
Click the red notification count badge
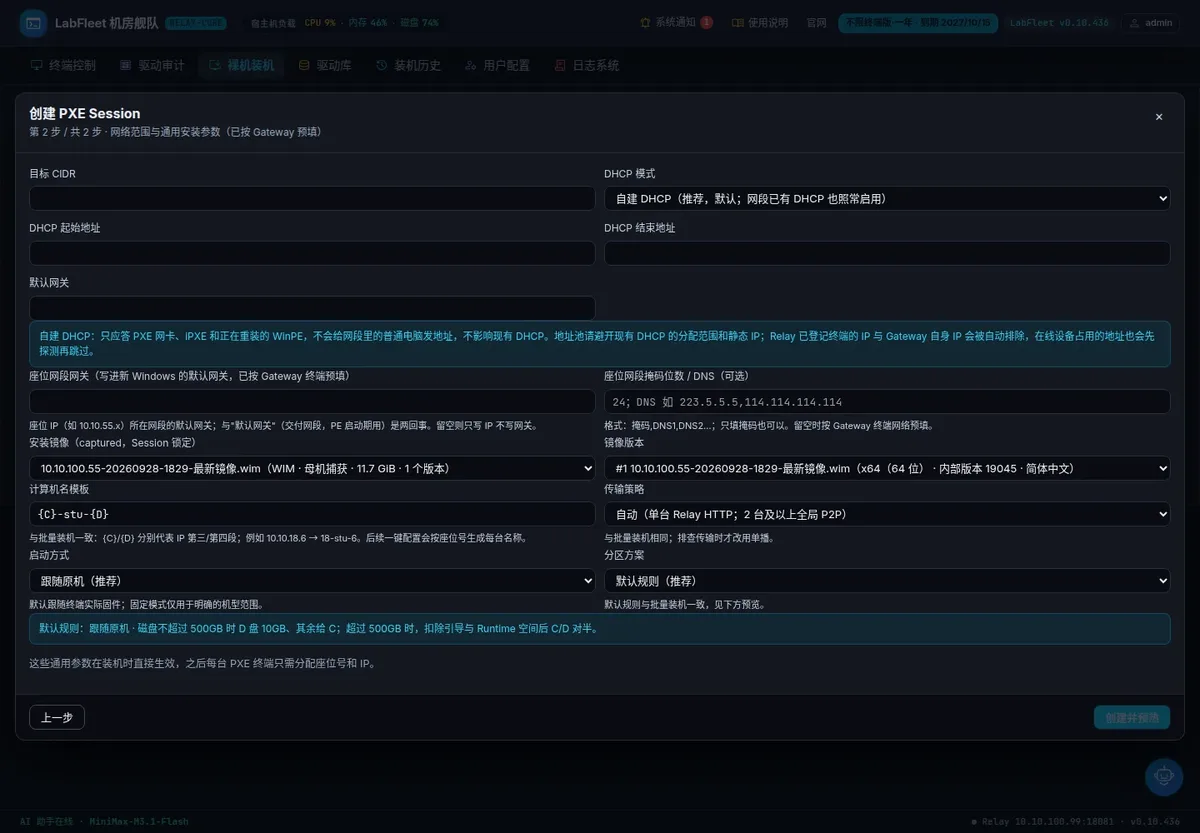tap(706, 22)
